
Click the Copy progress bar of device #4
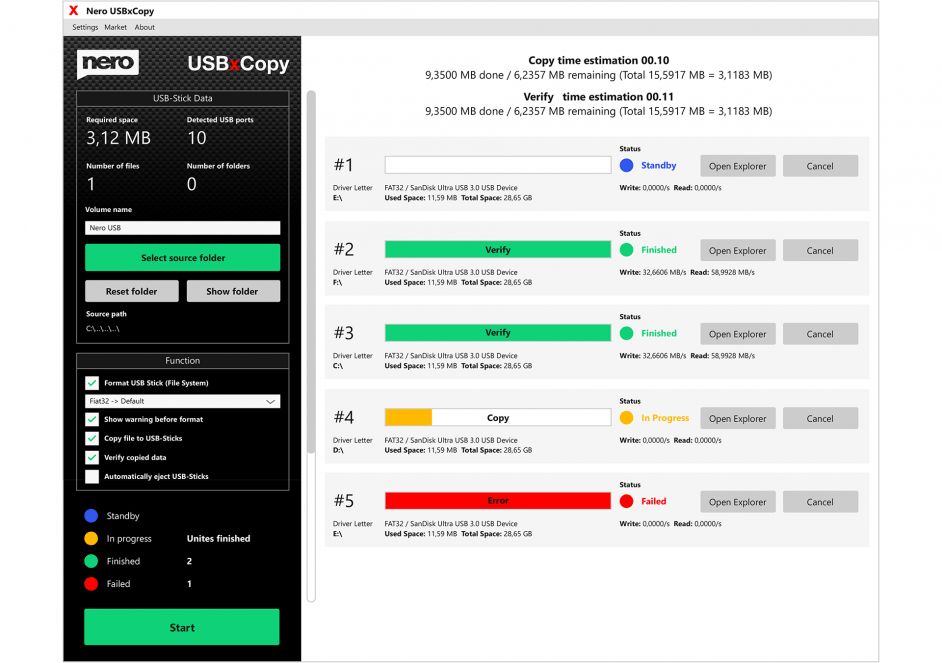[x=497, y=418]
